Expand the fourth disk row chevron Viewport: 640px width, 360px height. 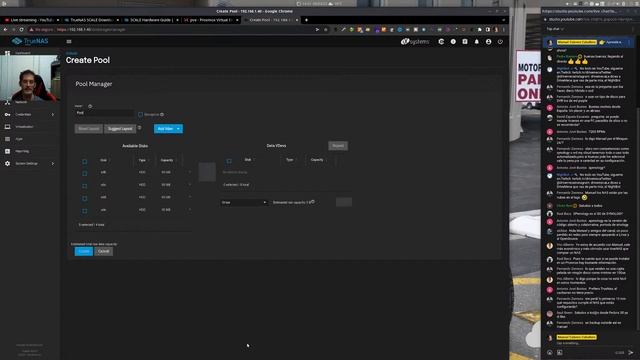[x=189, y=210]
